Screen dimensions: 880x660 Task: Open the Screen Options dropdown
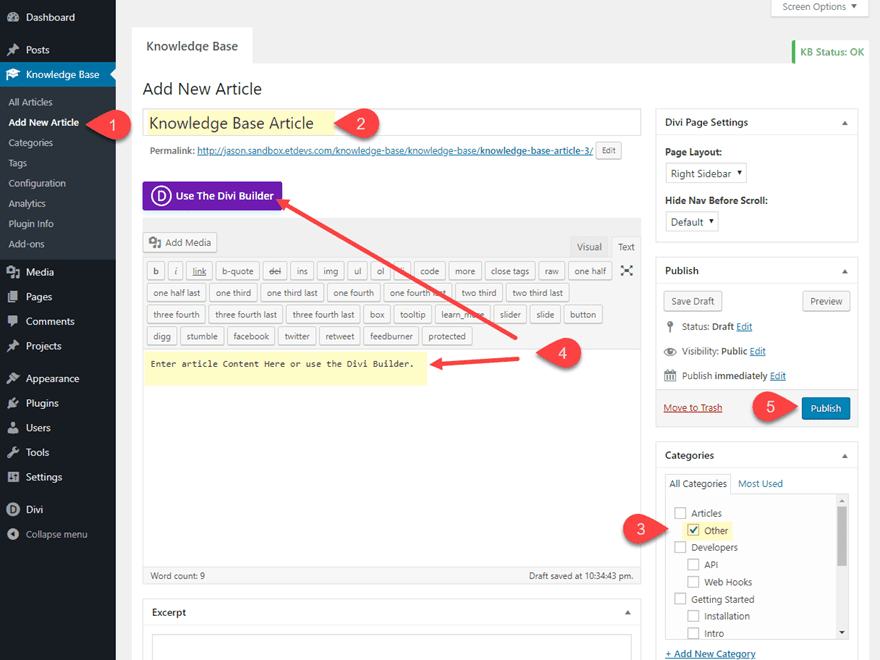818,8
